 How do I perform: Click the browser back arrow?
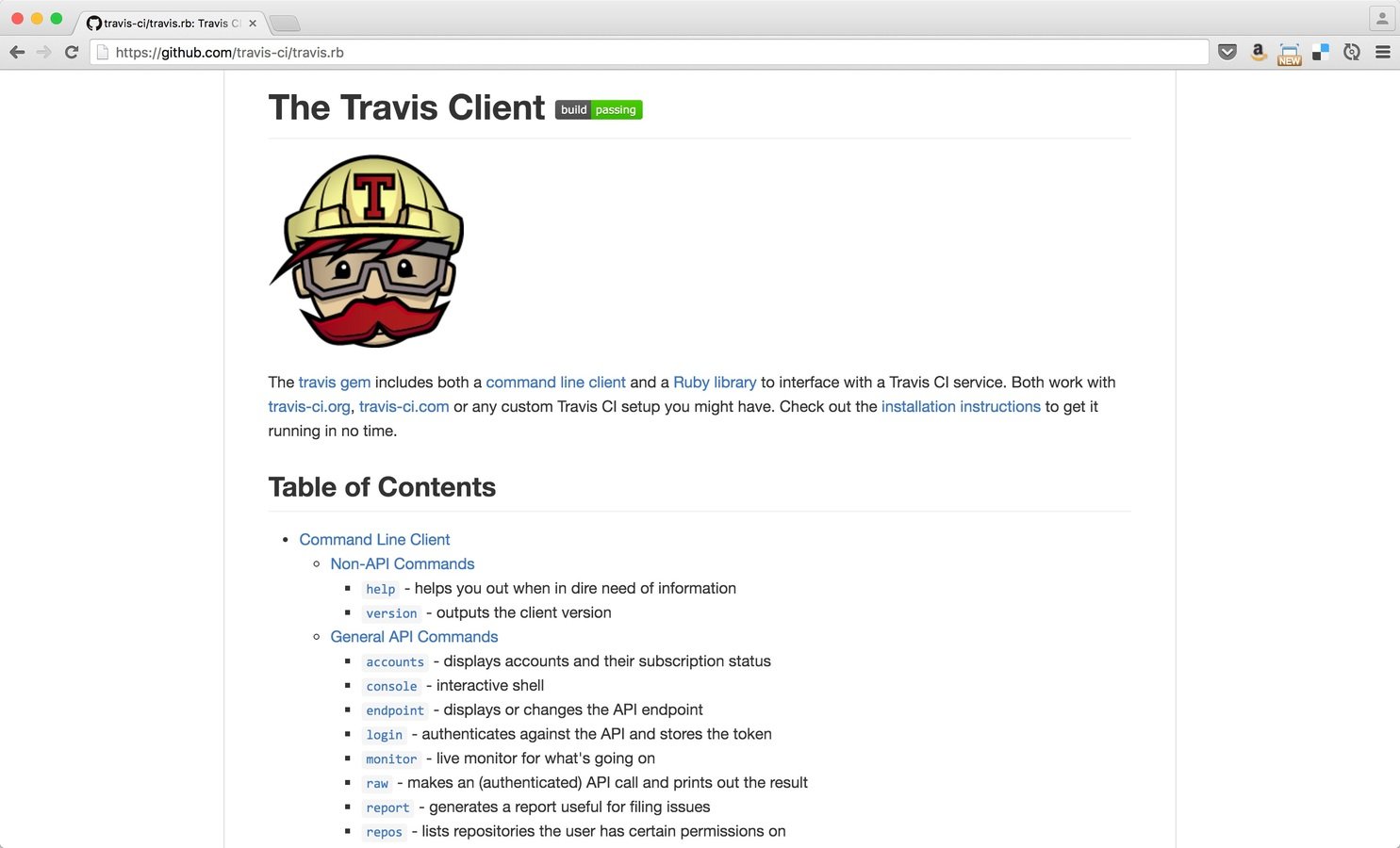[17, 53]
